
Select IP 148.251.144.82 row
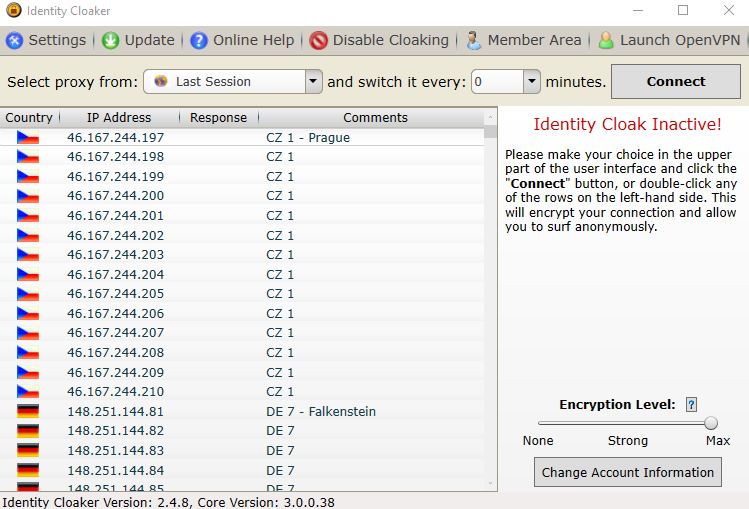242,431
